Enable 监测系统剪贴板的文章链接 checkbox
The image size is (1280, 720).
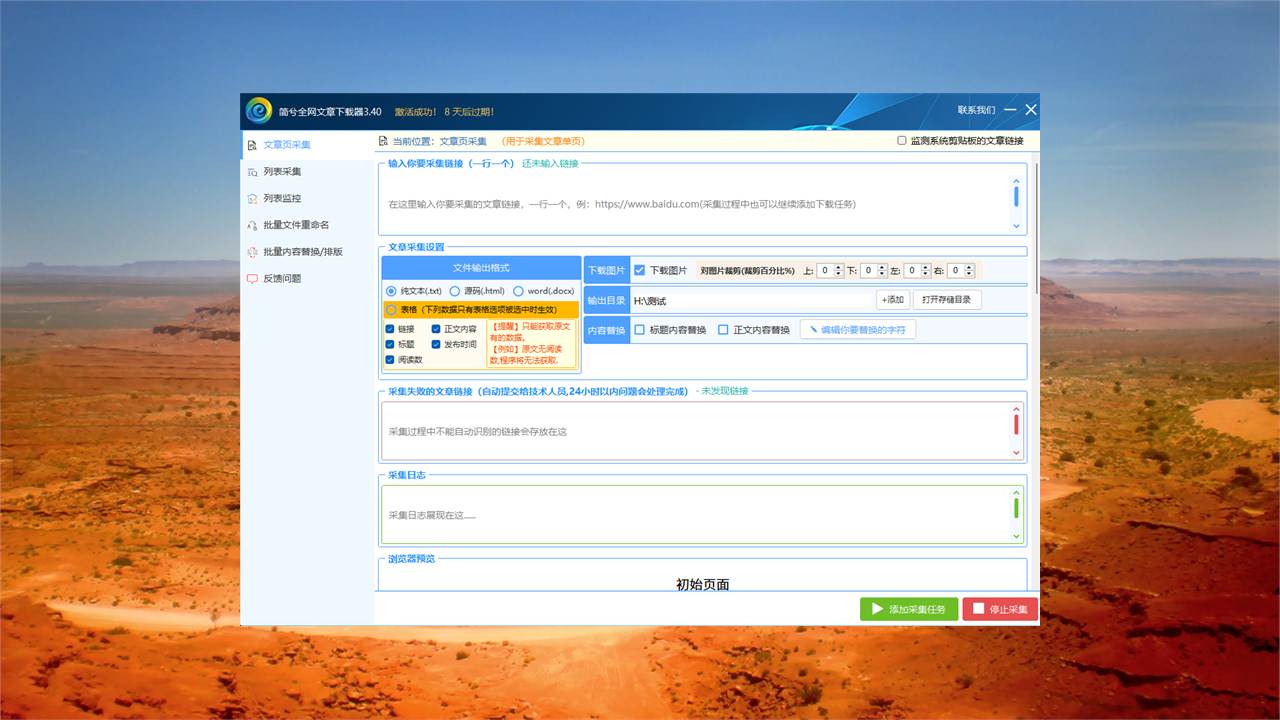(902, 141)
